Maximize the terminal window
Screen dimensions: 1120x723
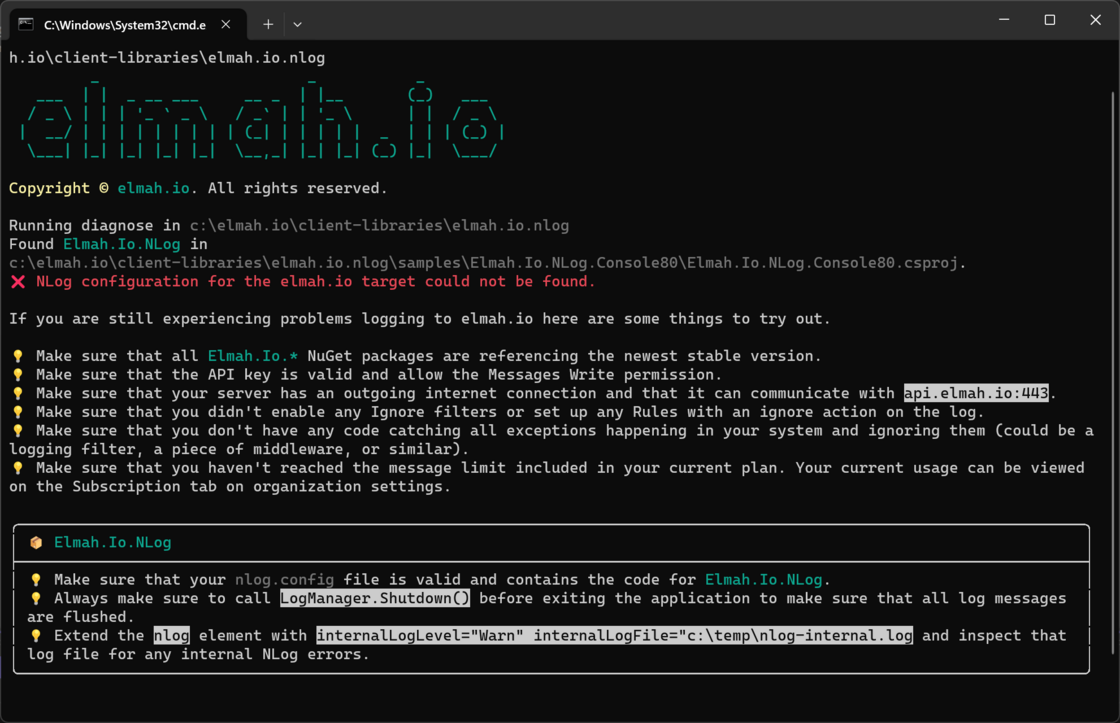(1049, 20)
